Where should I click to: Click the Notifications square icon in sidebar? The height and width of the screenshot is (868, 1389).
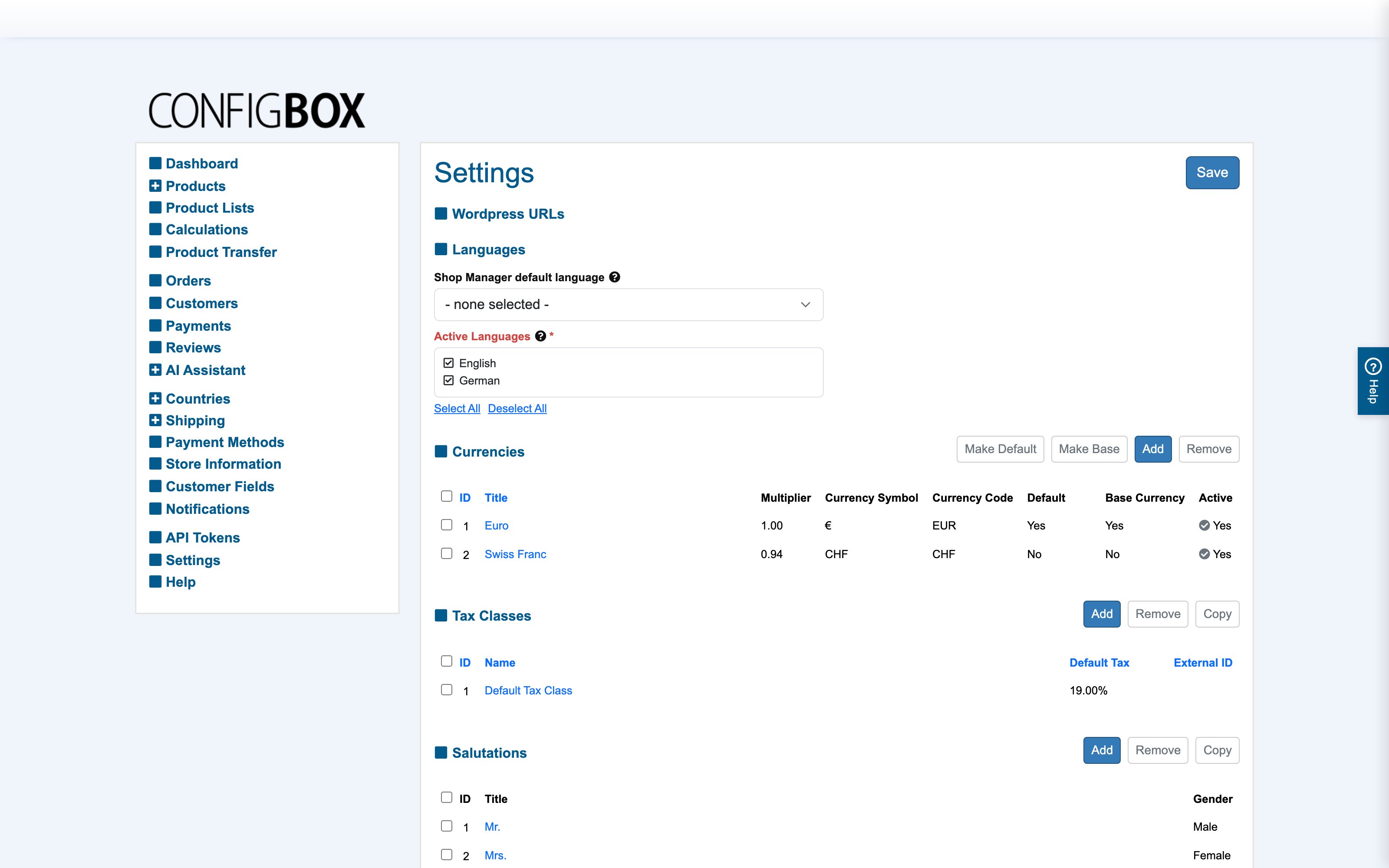[155, 509]
